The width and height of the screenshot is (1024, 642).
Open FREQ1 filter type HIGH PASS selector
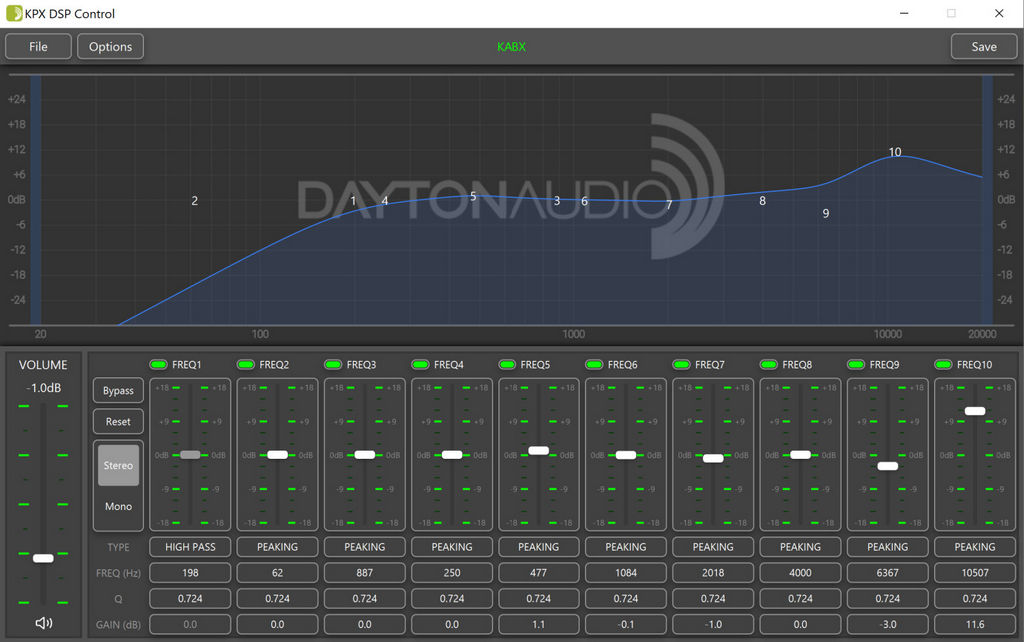[x=190, y=547]
